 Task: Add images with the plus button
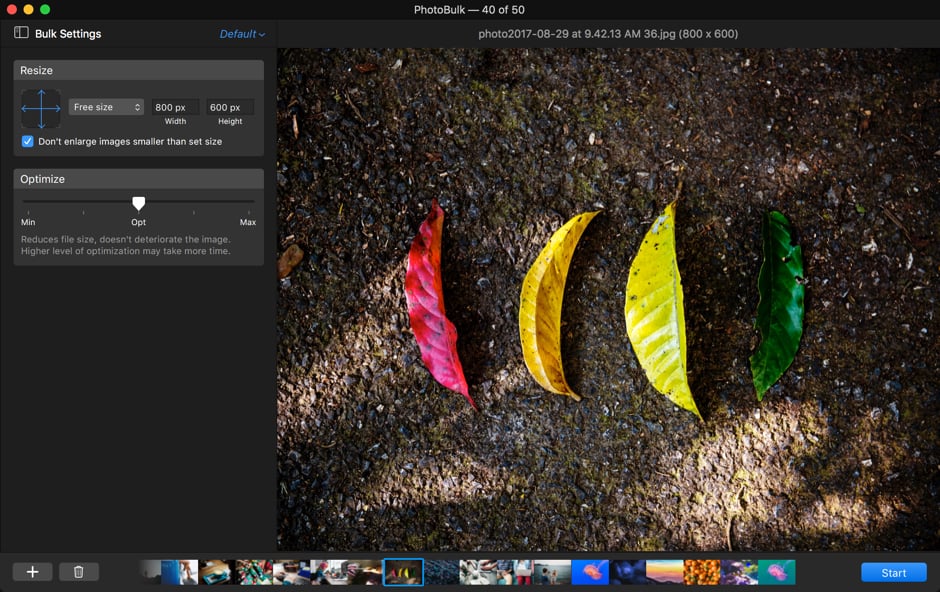click(32, 572)
